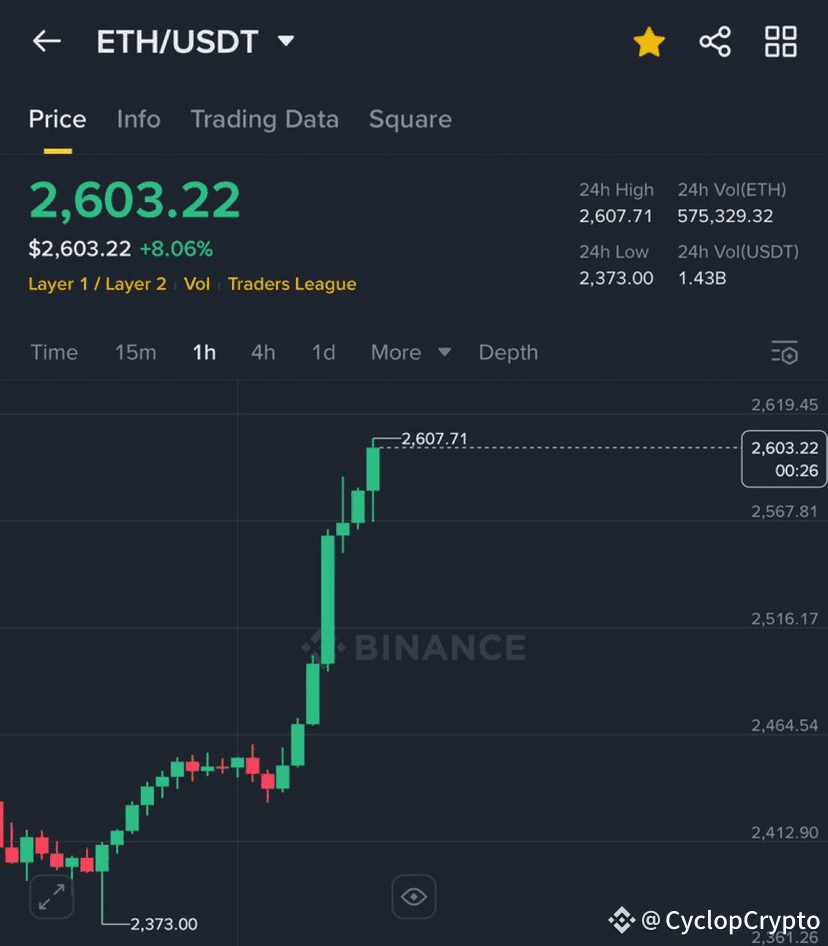Go back with the left arrow icon
Screen dimensions: 828x946
pyautogui.click(x=46, y=41)
